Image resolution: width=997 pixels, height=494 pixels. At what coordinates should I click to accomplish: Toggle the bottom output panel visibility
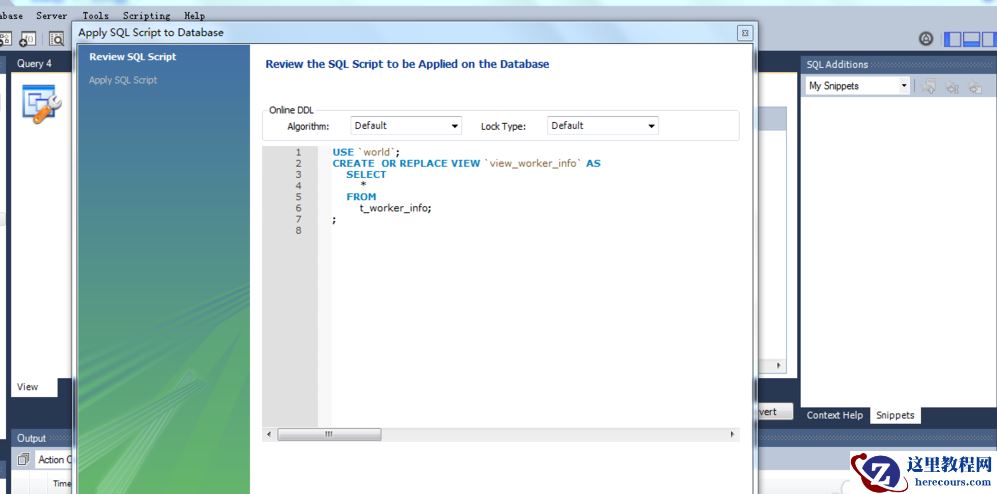(970, 39)
